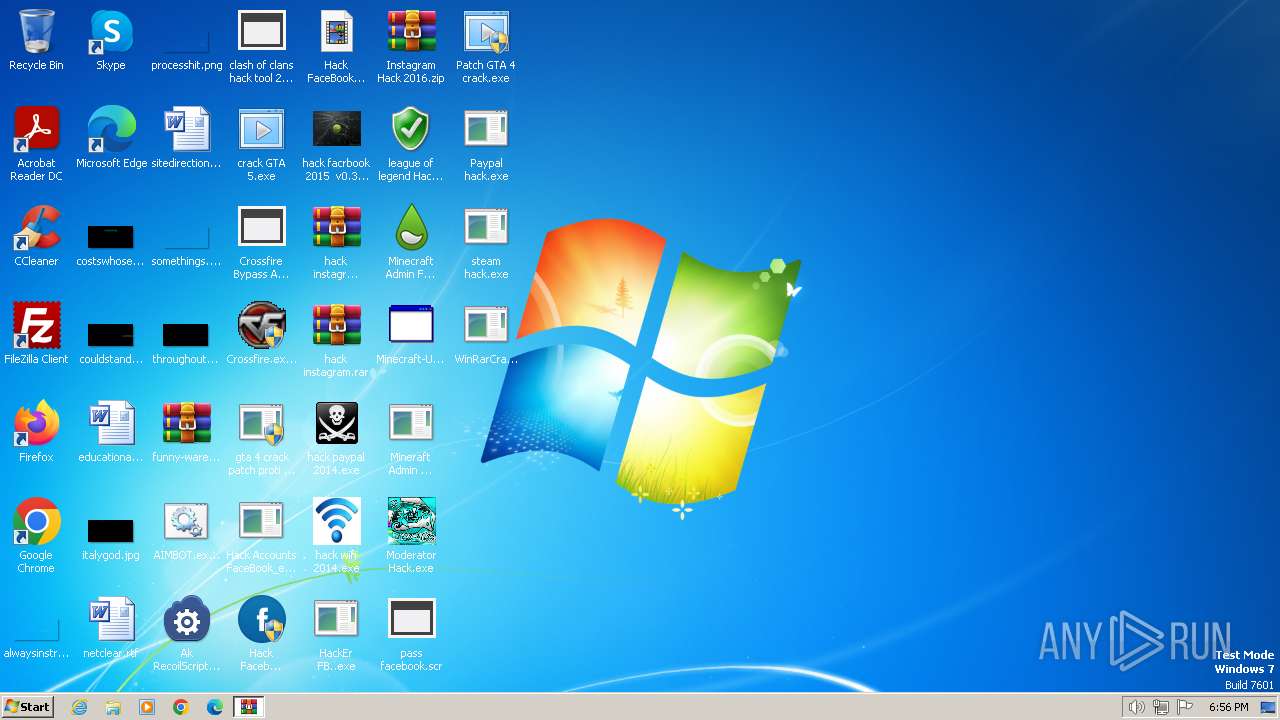This screenshot has width=1280, height=720.
Task: Select Hack Accounts FaceBook file
Action: click(x=261, y=522)
